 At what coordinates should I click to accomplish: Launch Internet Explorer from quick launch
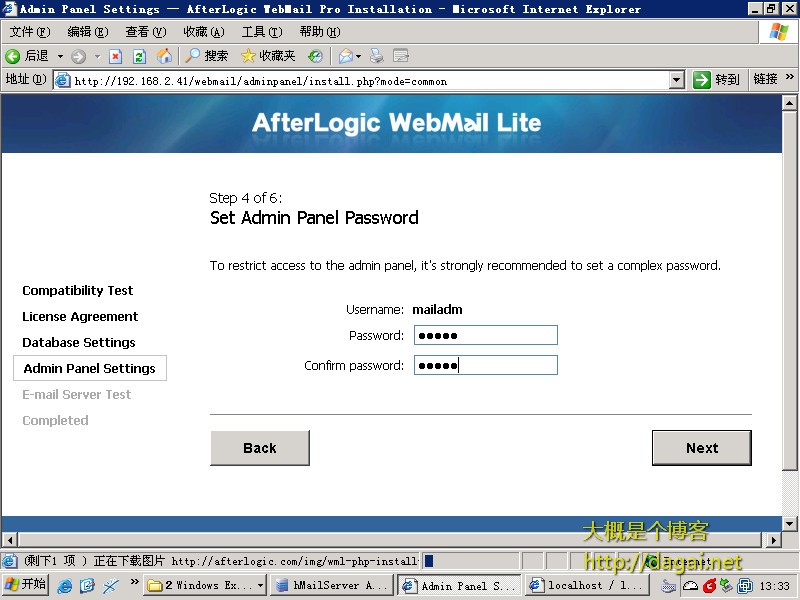point(64,585)
